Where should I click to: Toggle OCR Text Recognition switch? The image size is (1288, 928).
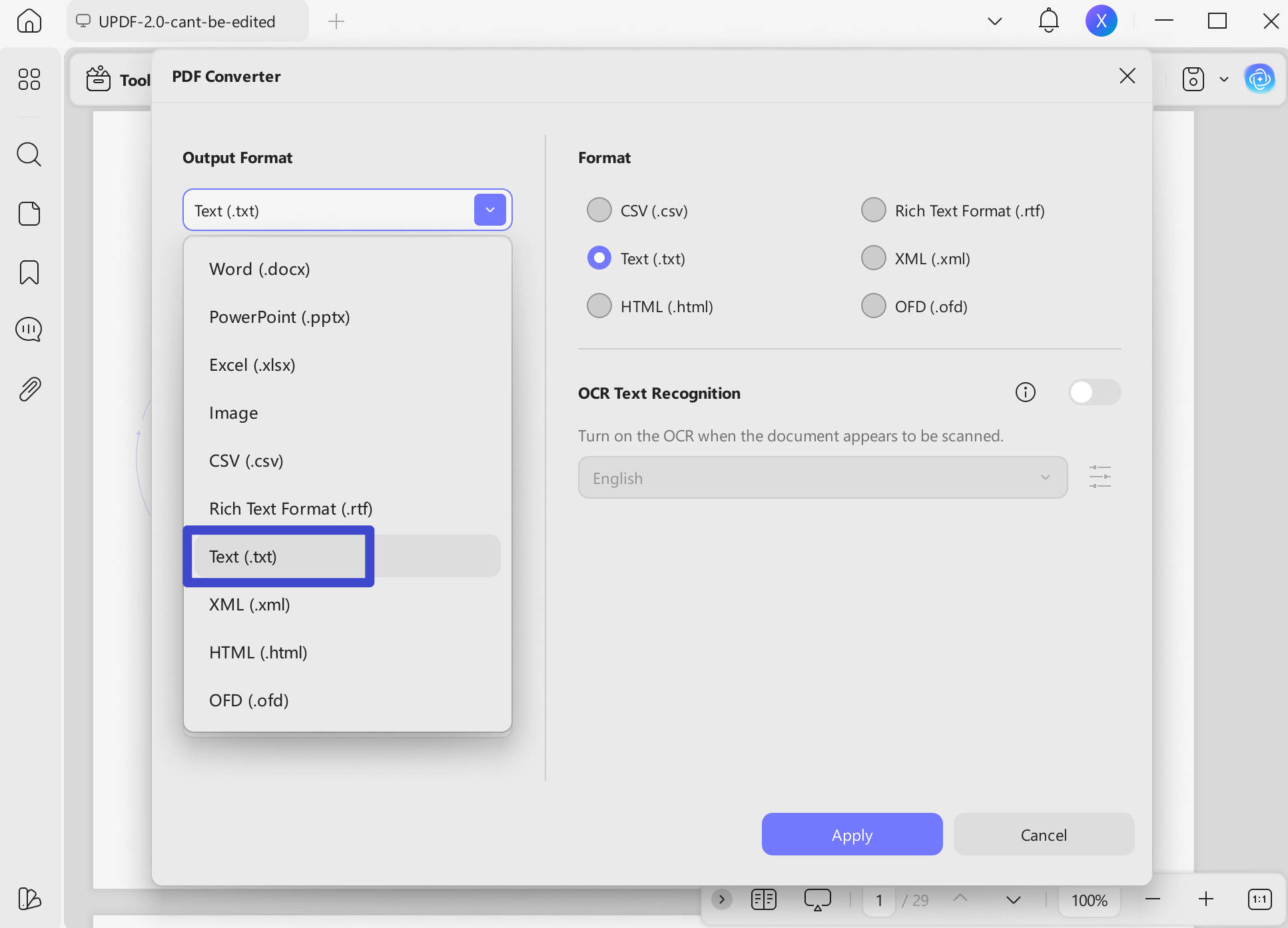1095,392
